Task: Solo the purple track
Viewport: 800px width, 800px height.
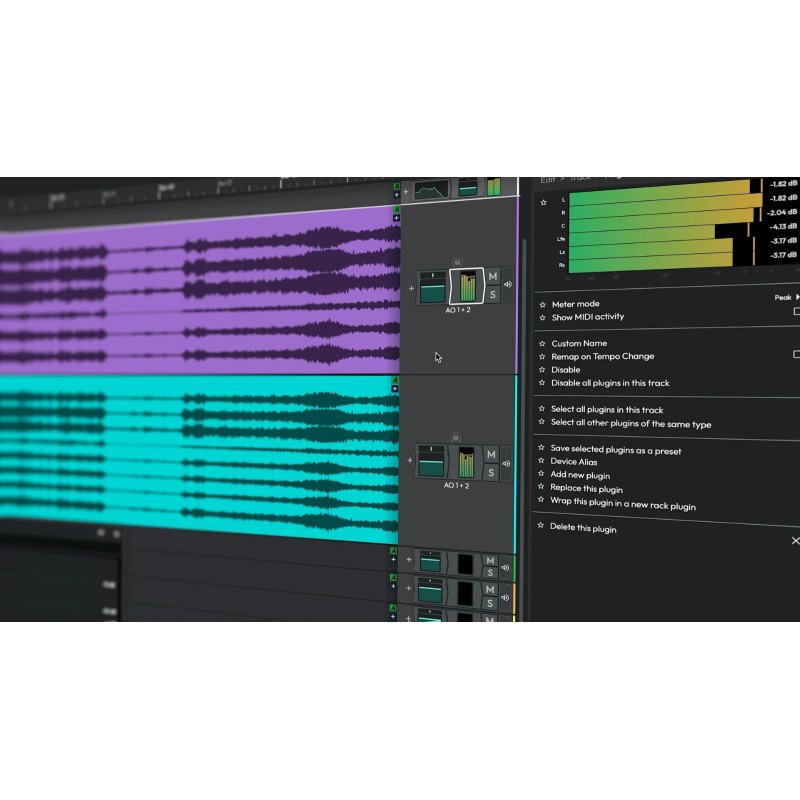Action: coord(492,294)
